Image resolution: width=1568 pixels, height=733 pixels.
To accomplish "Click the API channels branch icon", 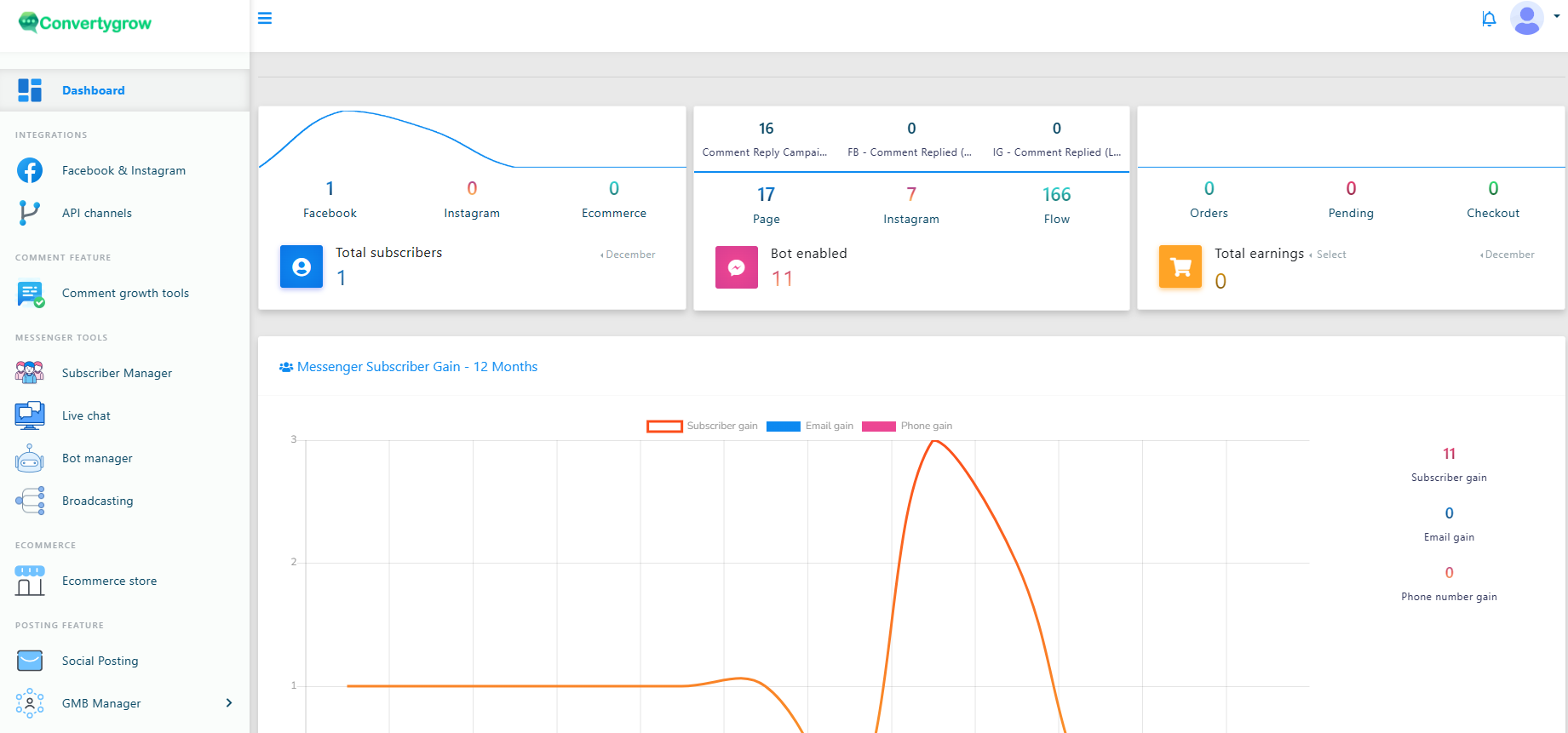I will click(30, 213).
